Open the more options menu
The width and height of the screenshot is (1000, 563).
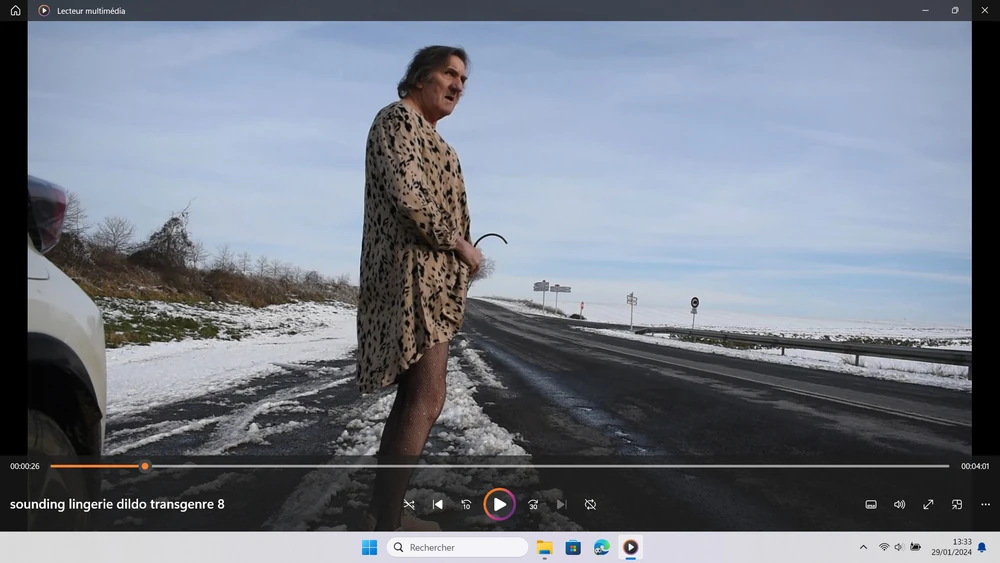[x=985, y=505]
